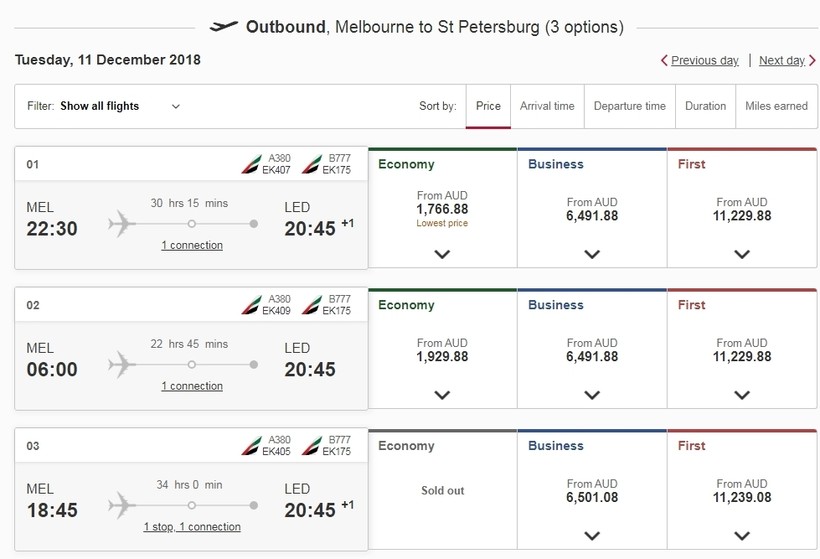Click the Emirates logo beside EK405

tap(251, 446)
